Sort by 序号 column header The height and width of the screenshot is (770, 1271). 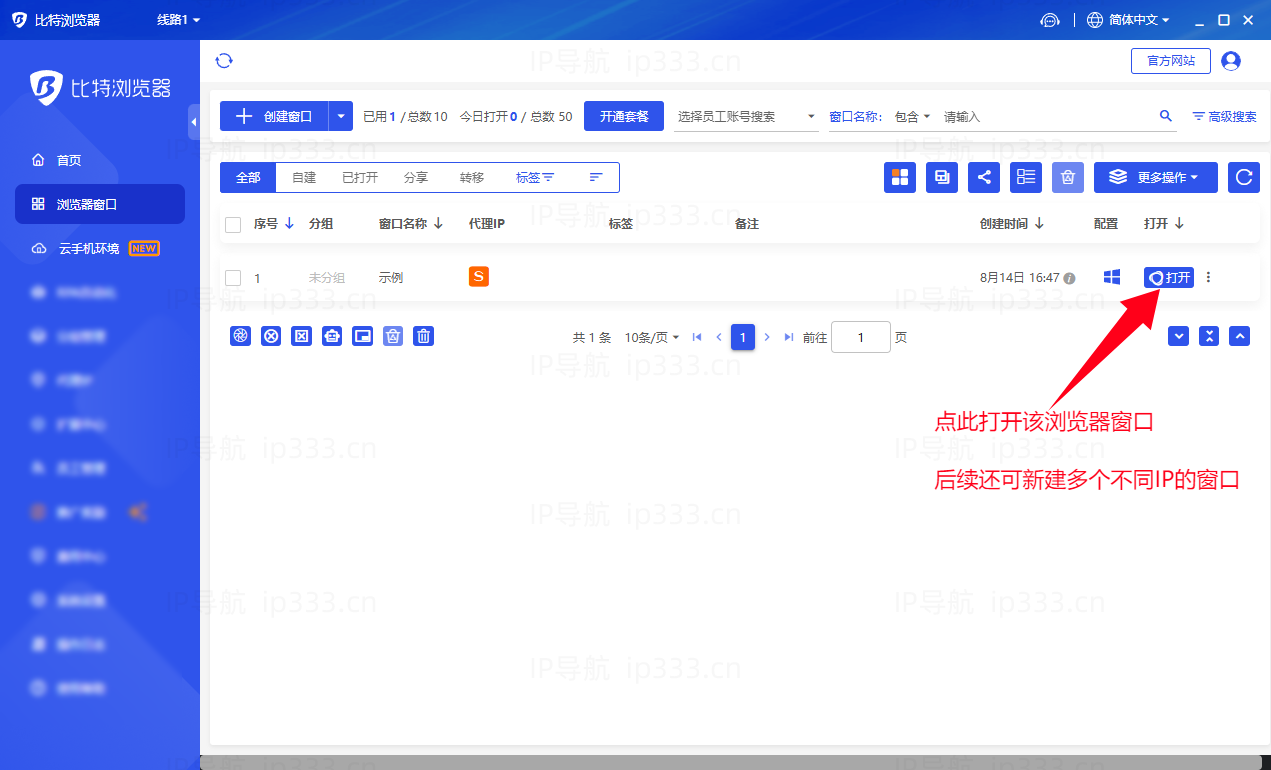274,224
